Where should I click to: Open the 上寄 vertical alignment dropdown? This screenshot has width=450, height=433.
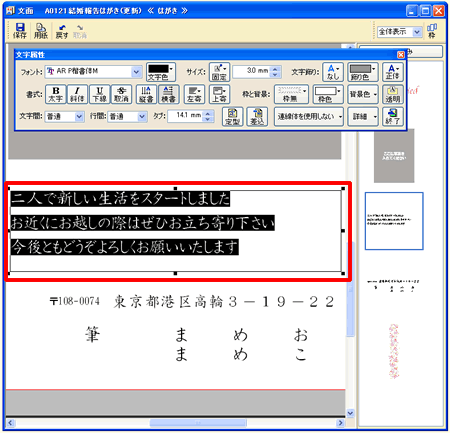coord(219,94)
